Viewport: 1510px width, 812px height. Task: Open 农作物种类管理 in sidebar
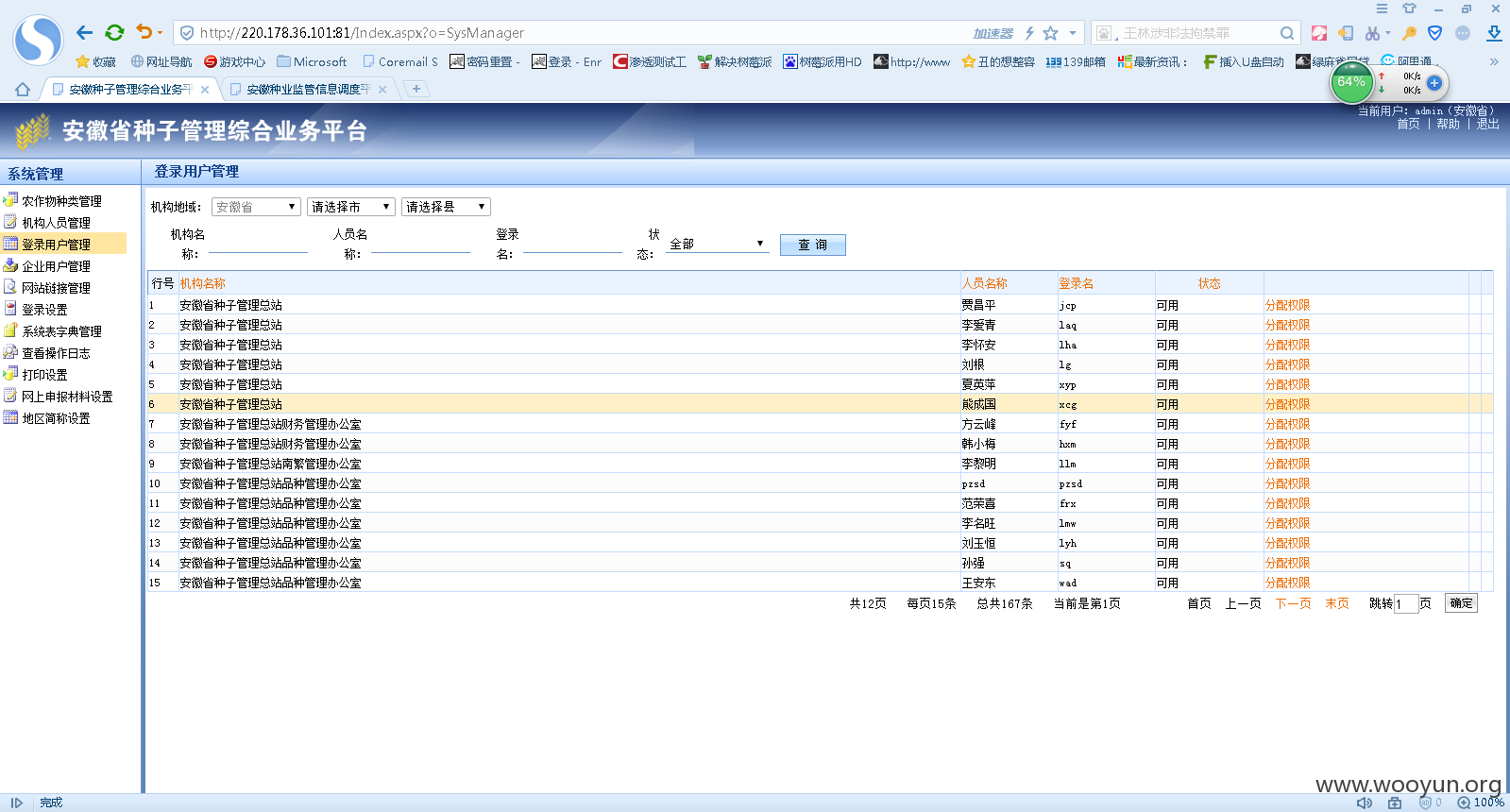click(x=61, y=201)
